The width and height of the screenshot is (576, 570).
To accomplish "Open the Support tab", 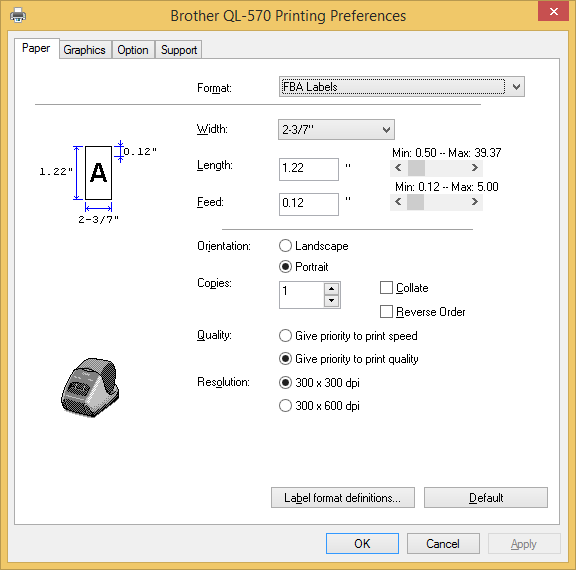I will [179, 50].
